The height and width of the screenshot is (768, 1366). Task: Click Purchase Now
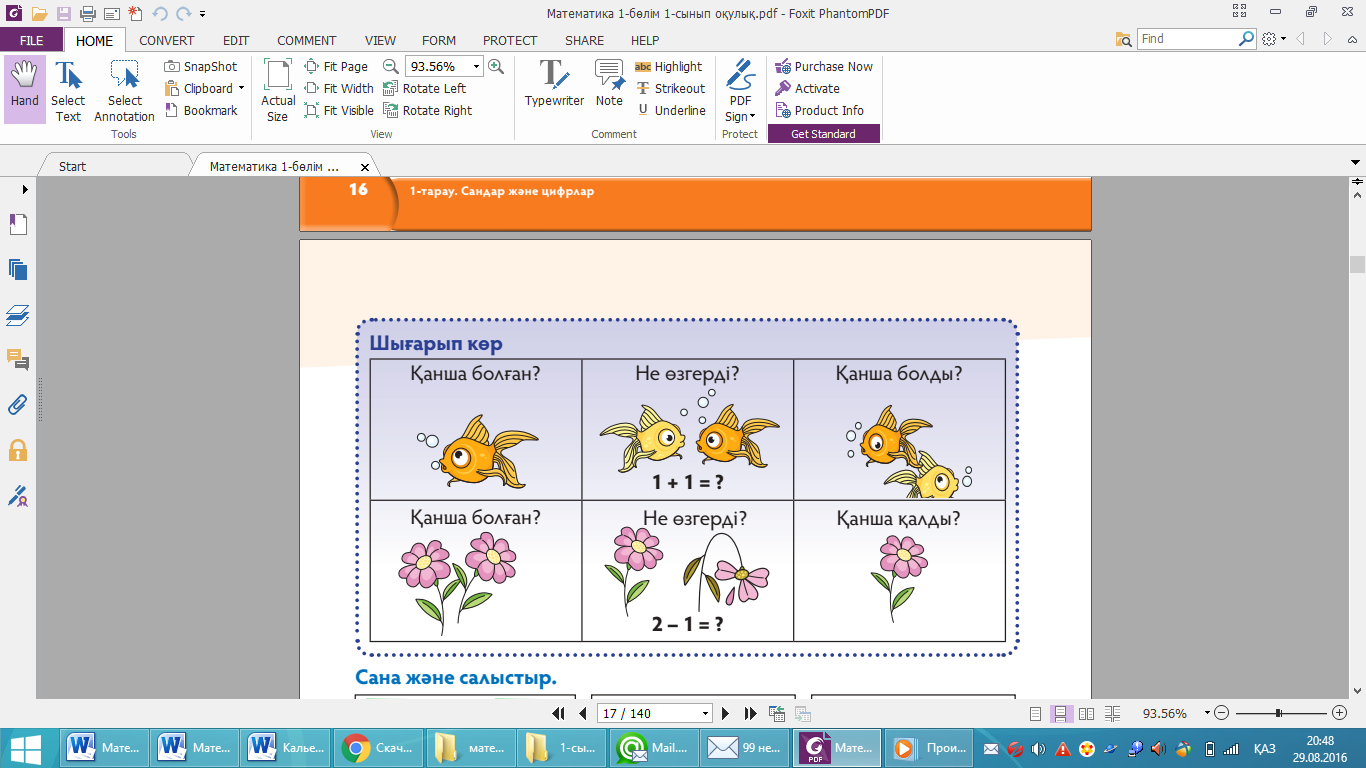coord(824,66)
